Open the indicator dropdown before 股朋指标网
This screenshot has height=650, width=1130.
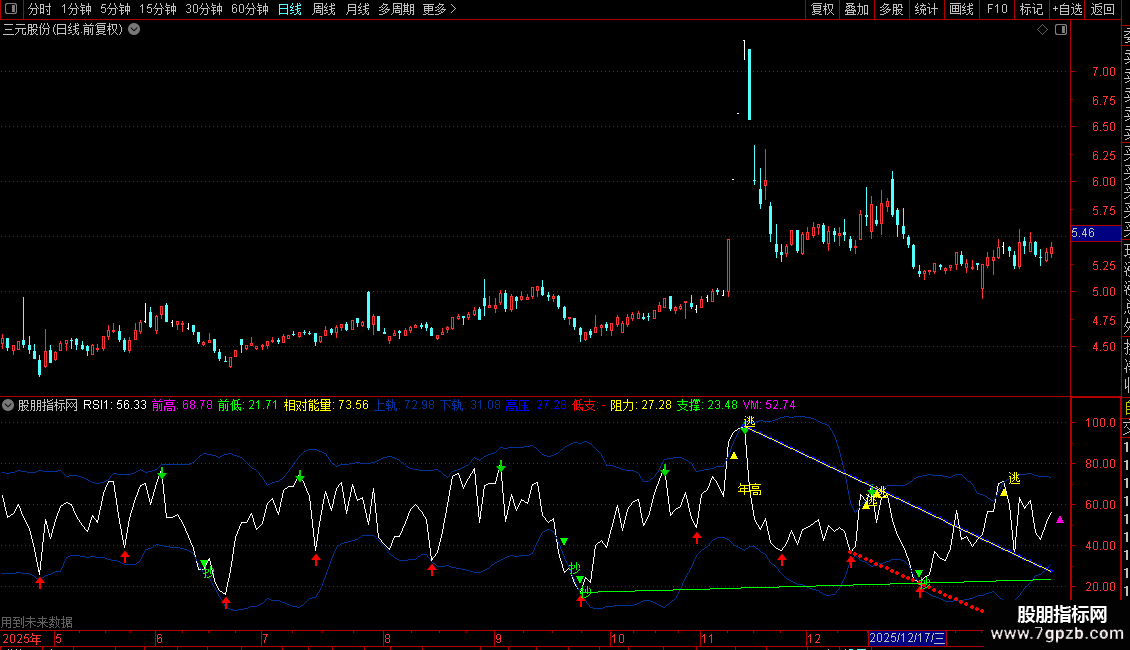8,405
